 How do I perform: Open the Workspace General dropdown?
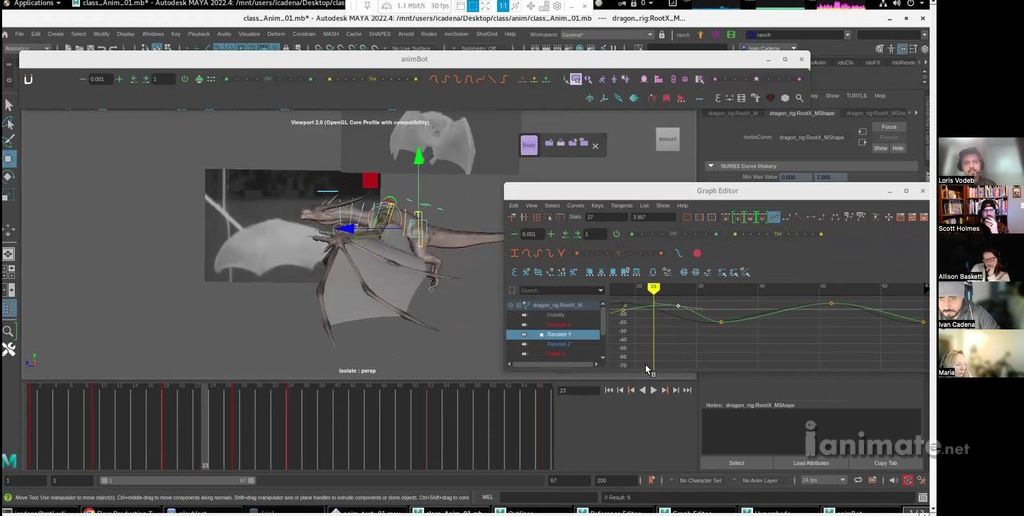pos(607,34)
